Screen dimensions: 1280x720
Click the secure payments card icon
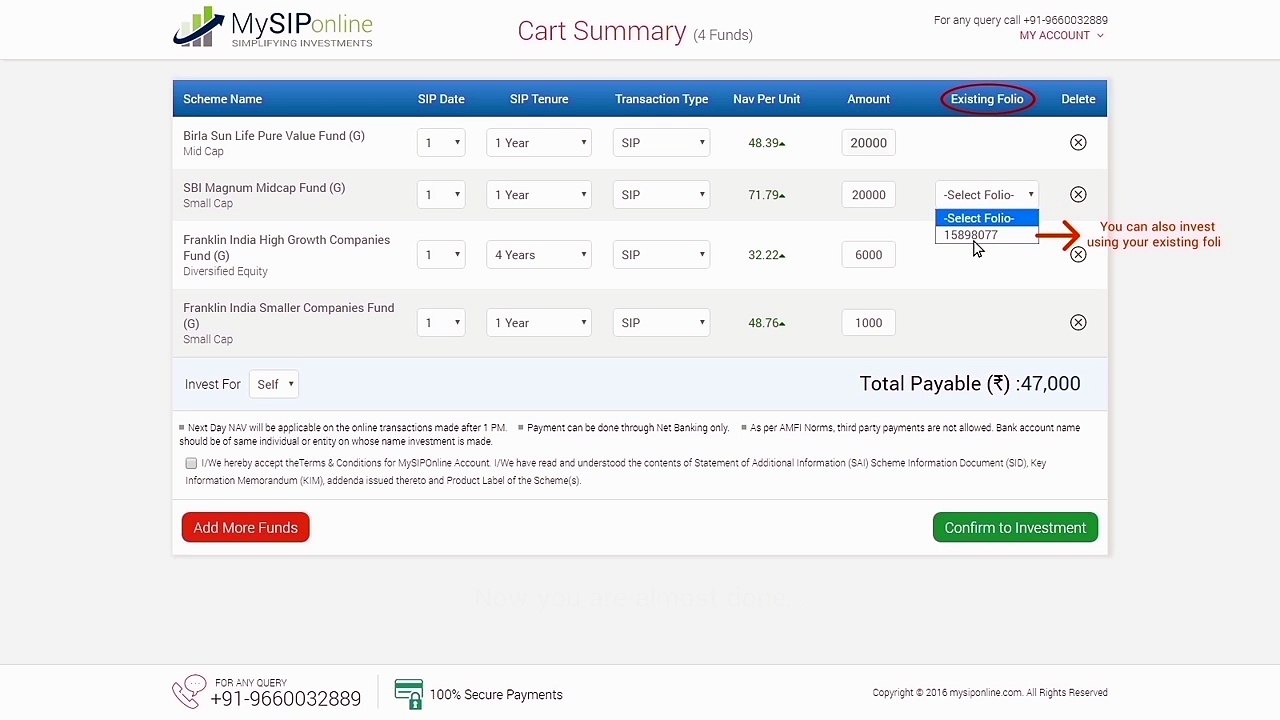coord(408,694)
